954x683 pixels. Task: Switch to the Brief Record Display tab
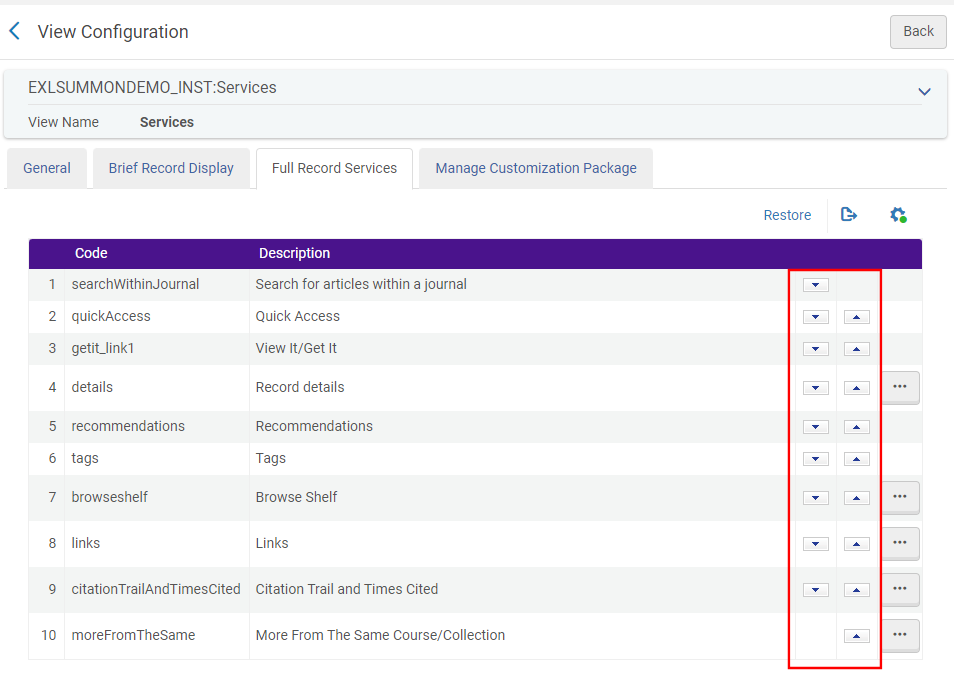coord(171,168)
